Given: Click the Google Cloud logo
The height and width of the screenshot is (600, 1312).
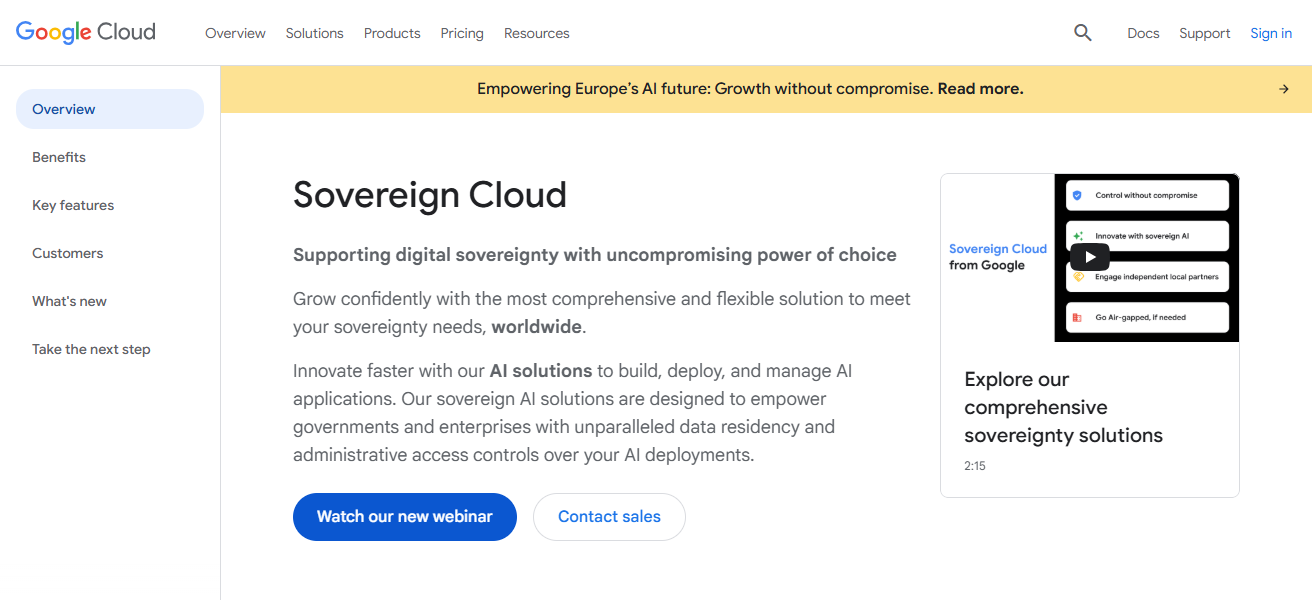Looking at the screenshot, I should [x=85, y=31].
